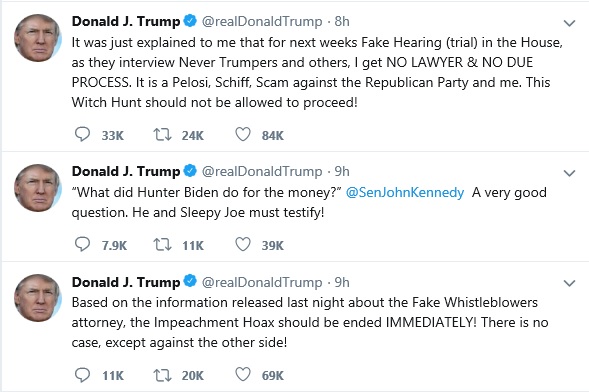
Task: Retweet the Fake Hearing tweet
Action: click(x=162, y=134)
